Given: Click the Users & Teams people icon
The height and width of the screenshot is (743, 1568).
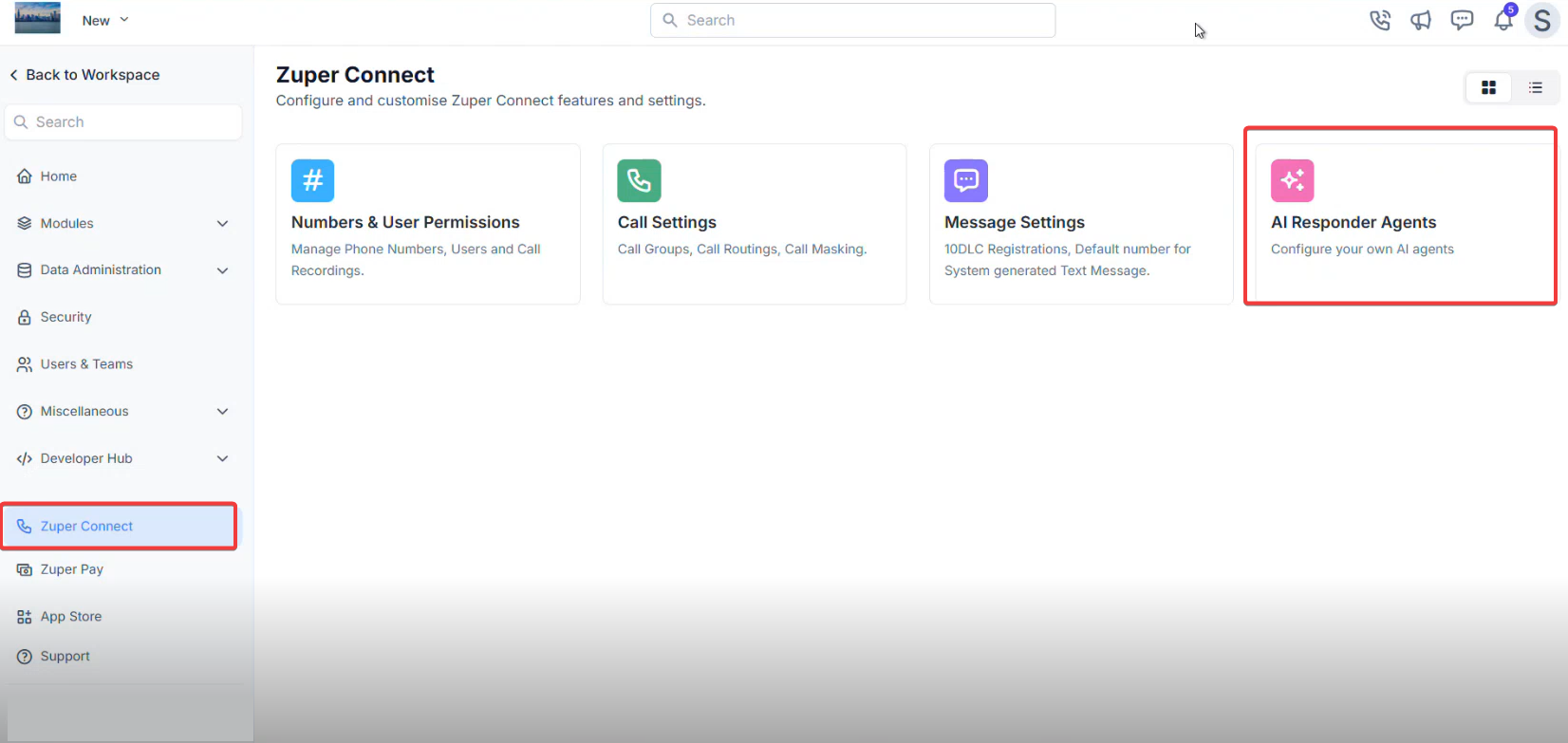Looking at the screenshot, I should click(x=25, y=364).
